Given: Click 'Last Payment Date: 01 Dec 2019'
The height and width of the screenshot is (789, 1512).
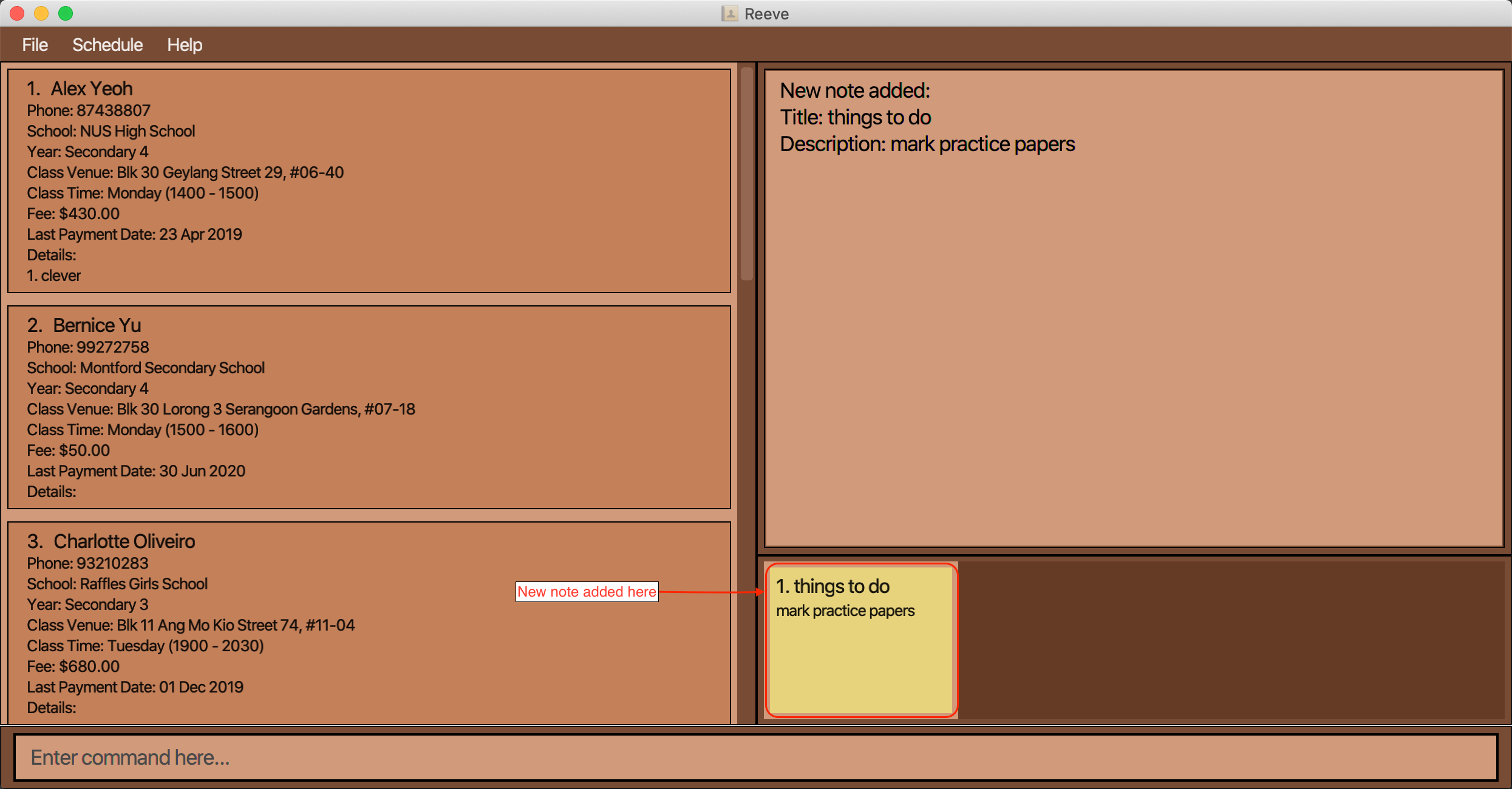Looking at the screenshot, I should click(x=135, y=687).
